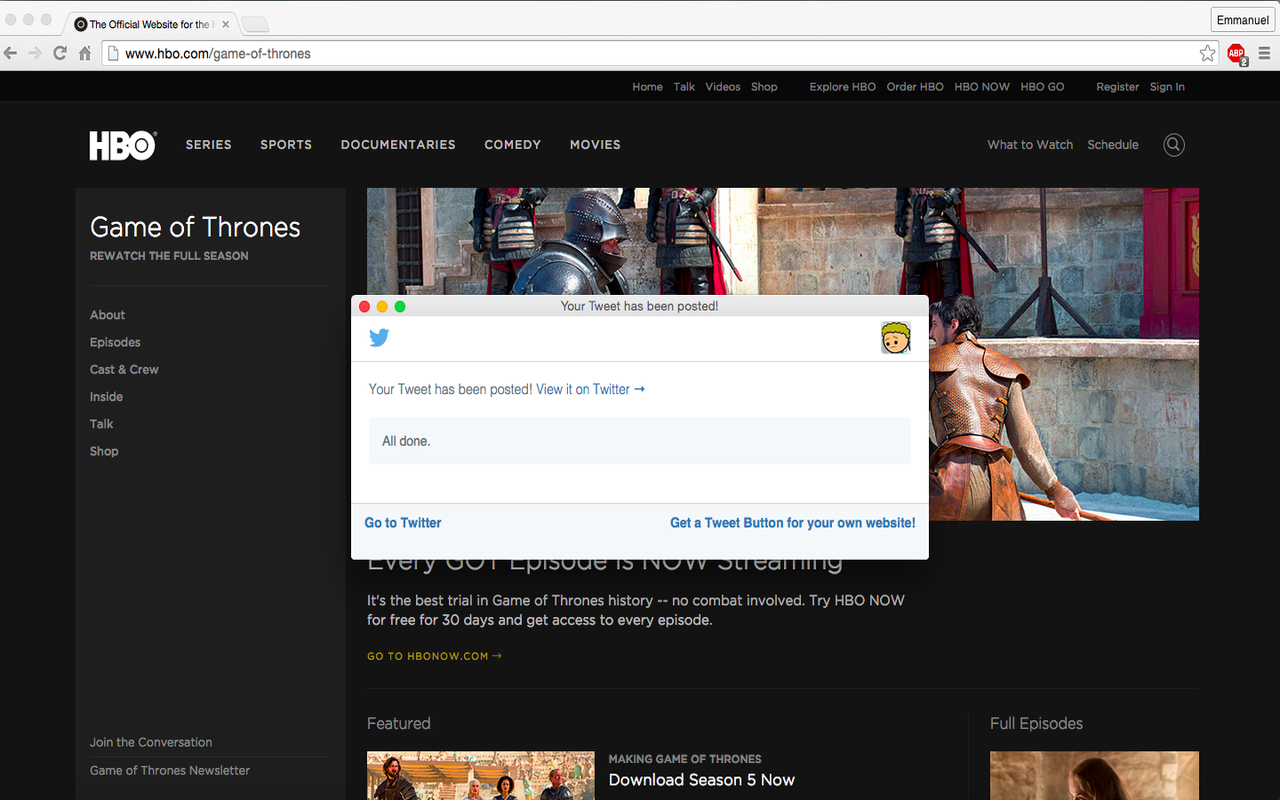
Task: Click the Videos link in top bar
Action: pyautogui.click(x=723, y=87)
